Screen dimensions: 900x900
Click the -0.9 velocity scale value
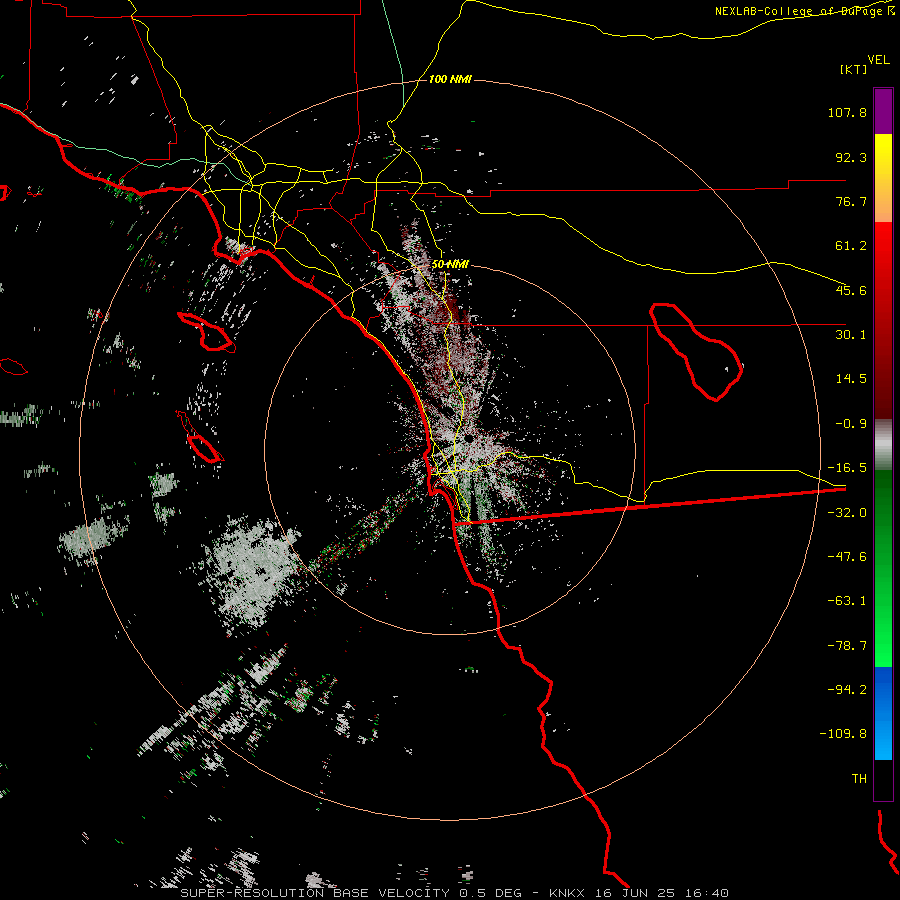coord(851,424)
